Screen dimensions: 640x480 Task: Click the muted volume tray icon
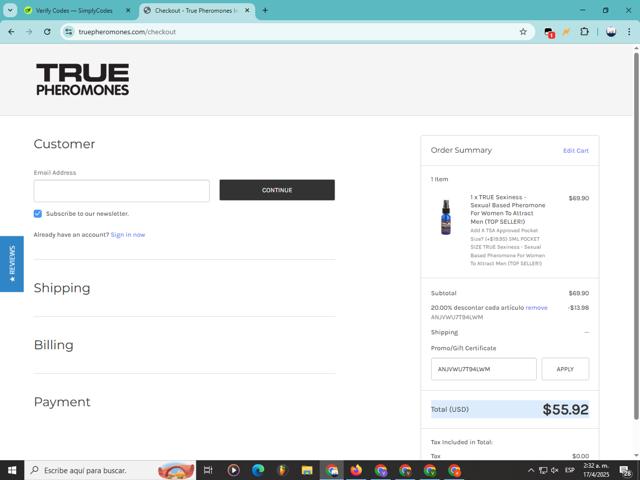(555, 470)
